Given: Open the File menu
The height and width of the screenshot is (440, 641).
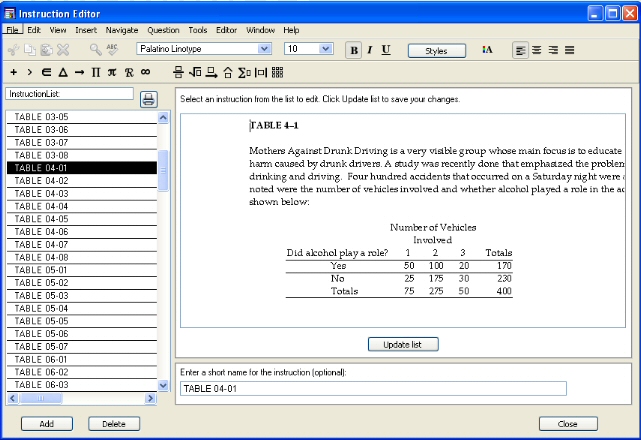Looking at the screenshot, I should pyautogui.click(x=12, y=30).
